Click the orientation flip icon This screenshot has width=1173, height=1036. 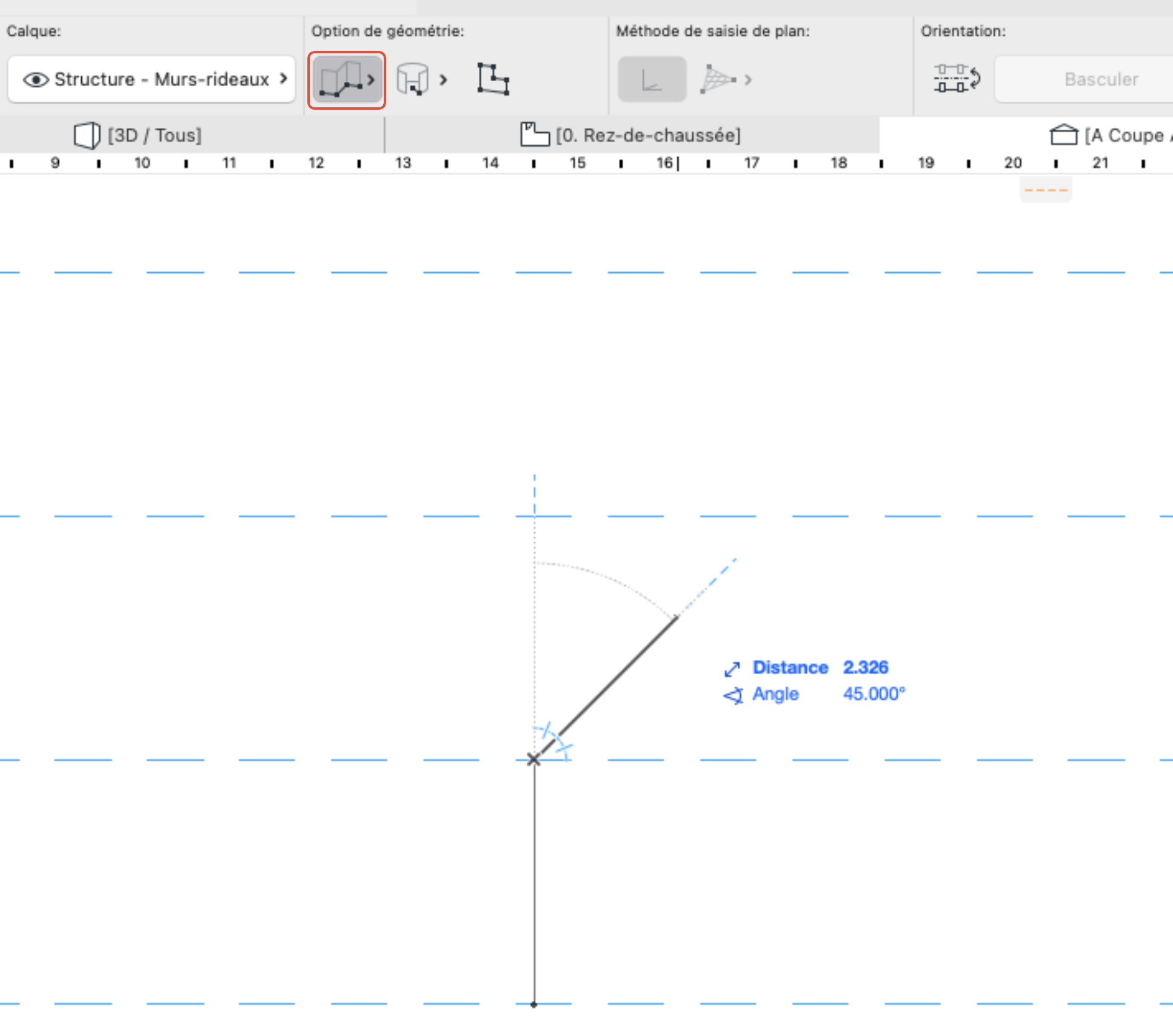click(x=957, y=79)
